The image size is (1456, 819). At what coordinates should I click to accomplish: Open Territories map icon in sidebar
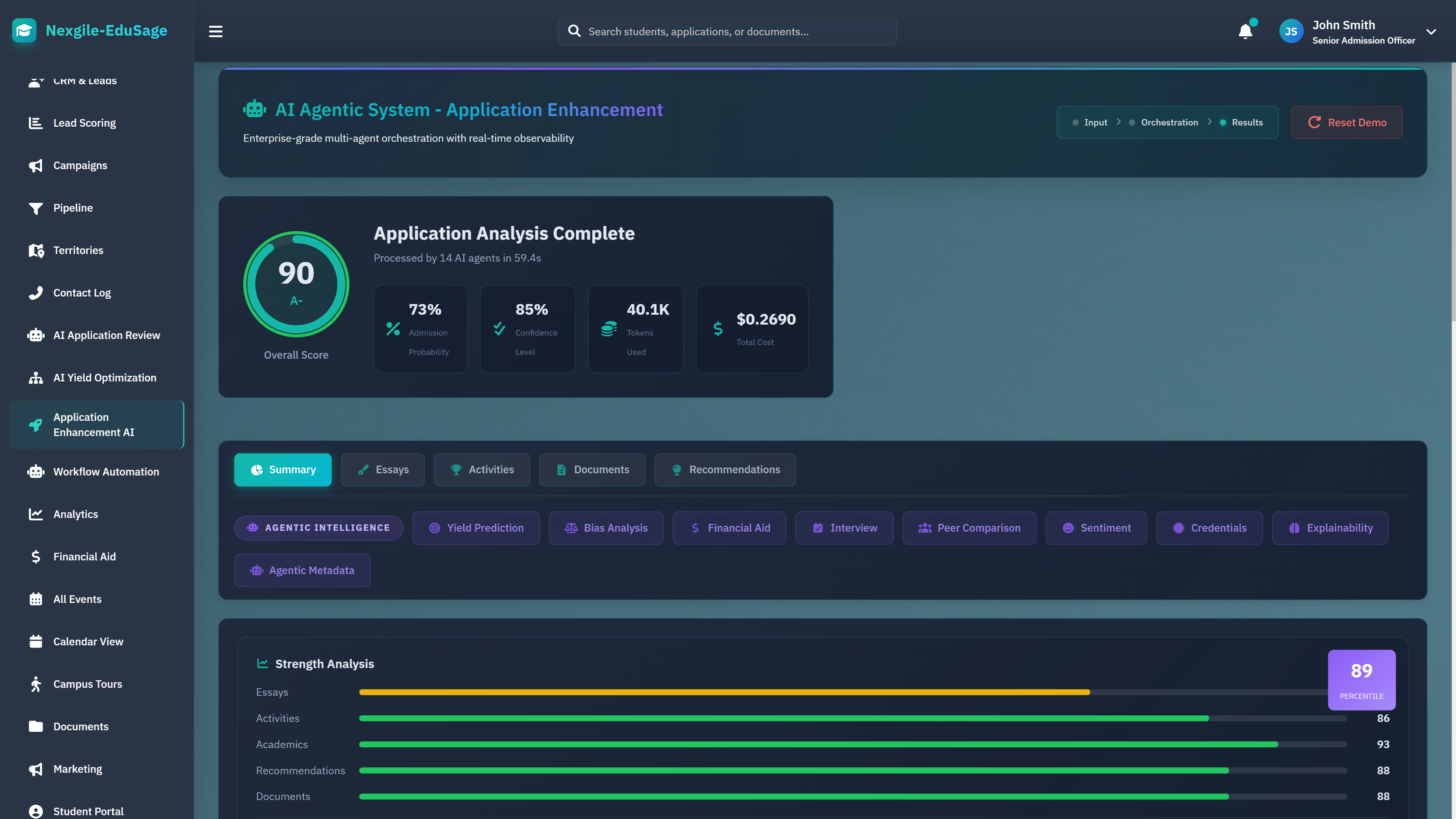tap(36, 250)
